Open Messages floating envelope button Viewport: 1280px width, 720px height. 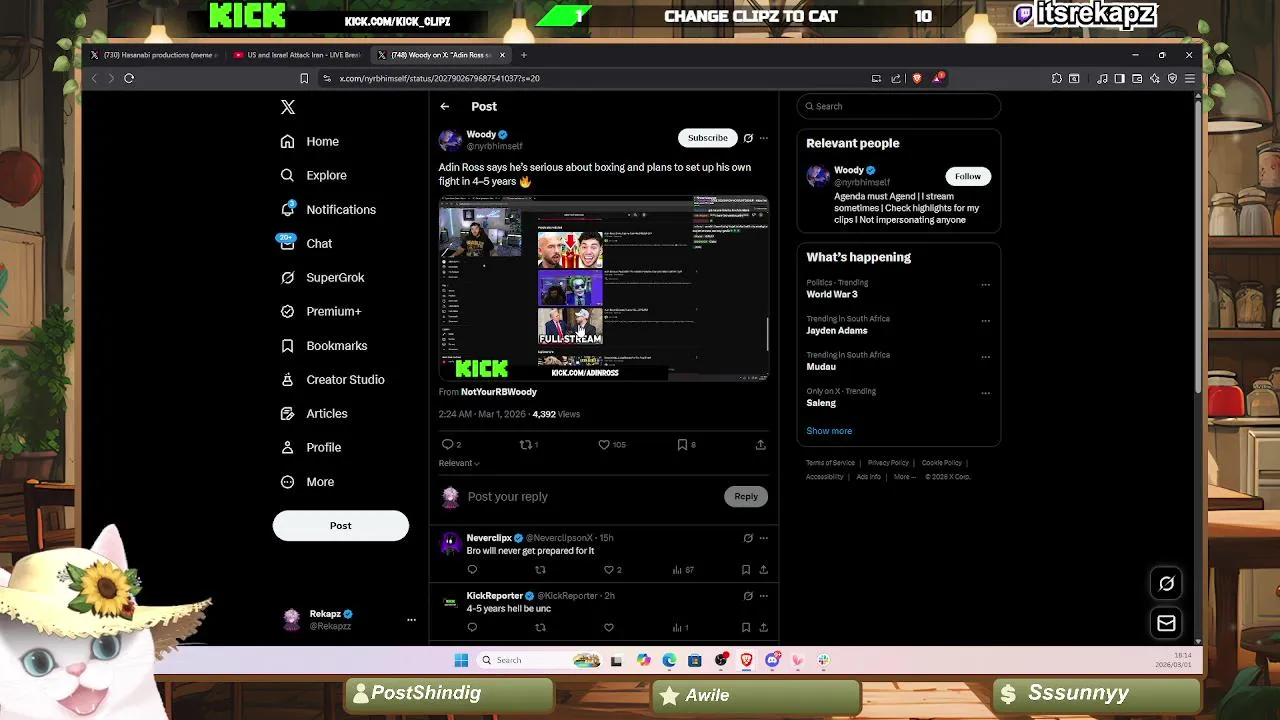pyautogui.click(x=1166, y=624)
